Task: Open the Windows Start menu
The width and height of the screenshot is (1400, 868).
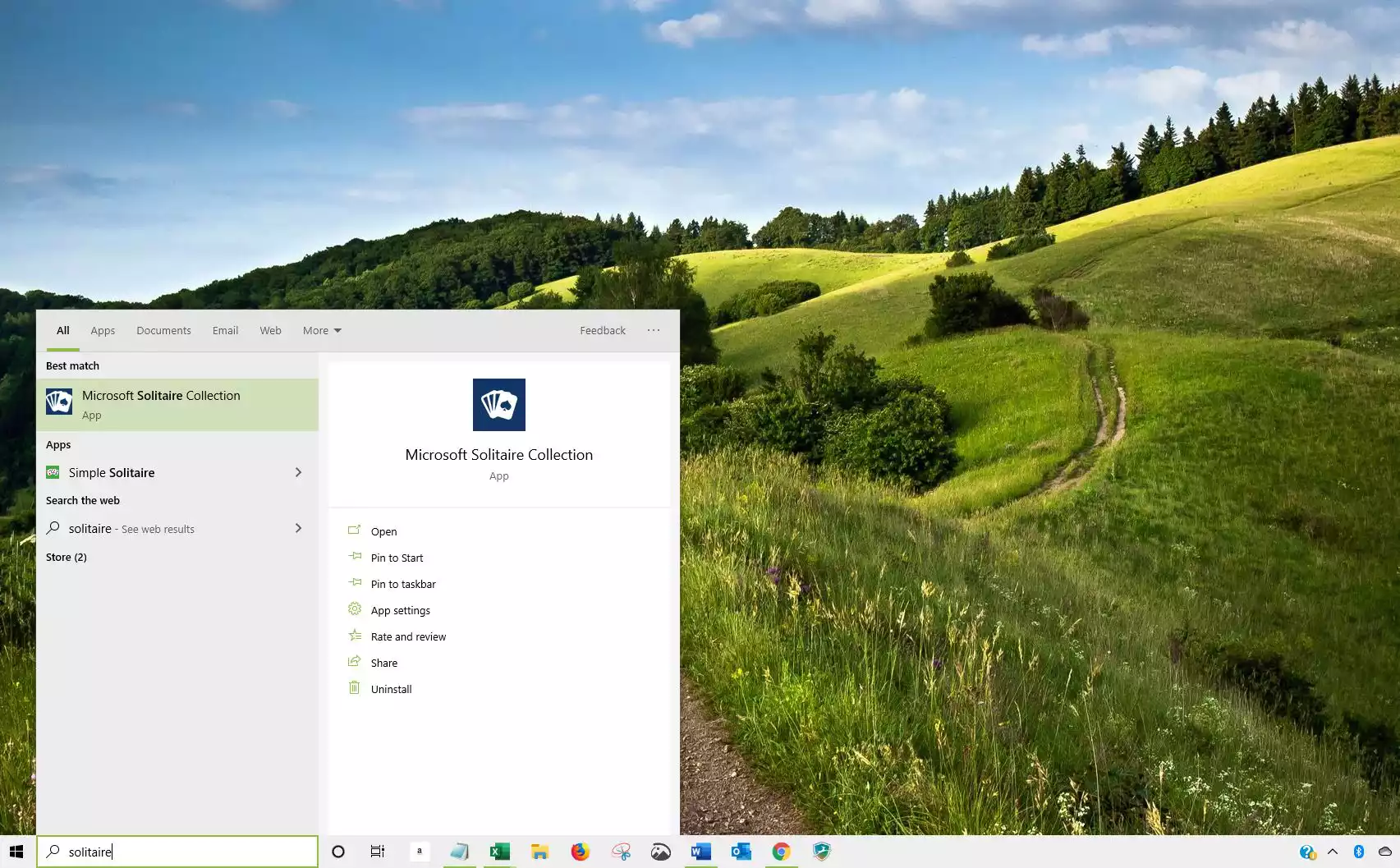Action: [x=16, y=852]
